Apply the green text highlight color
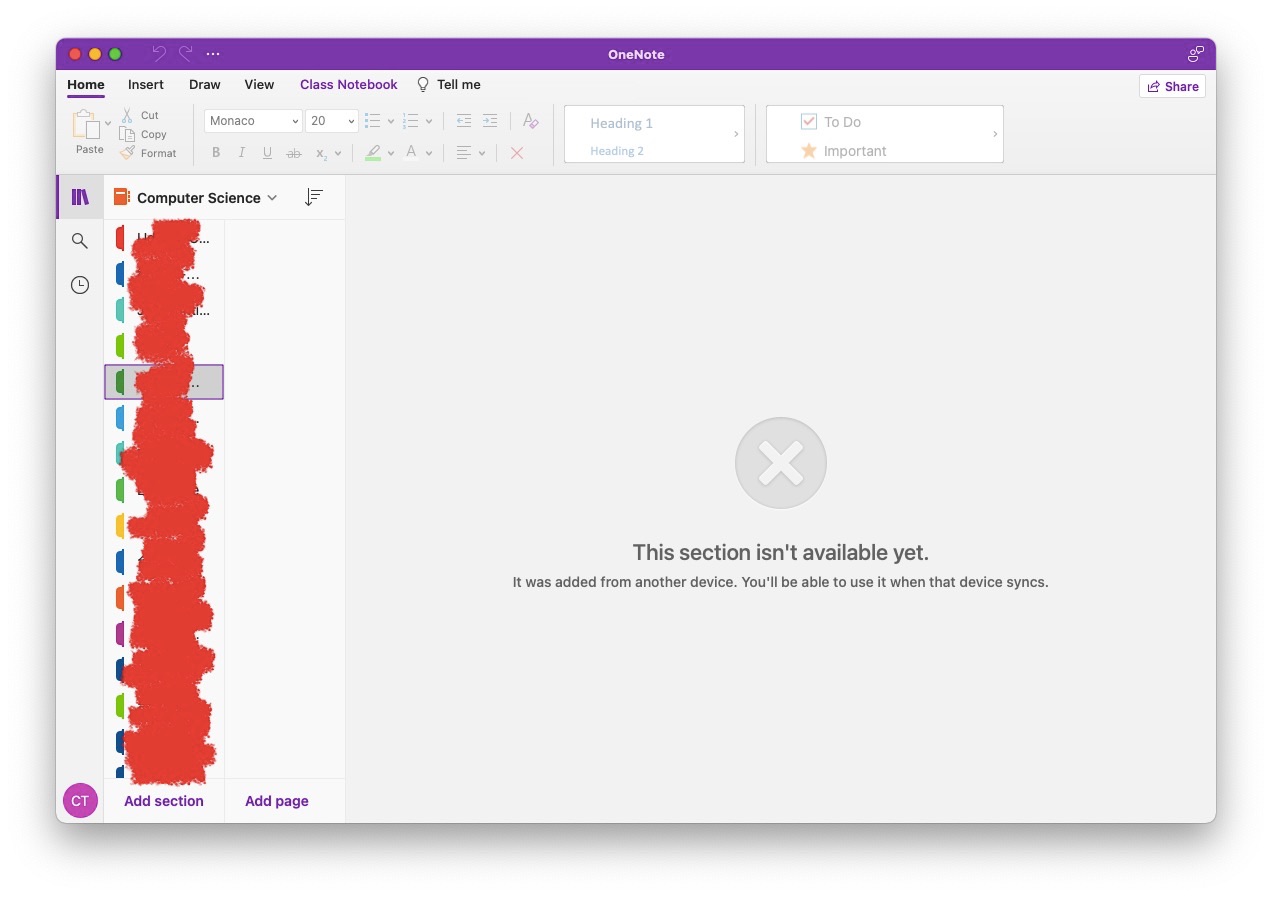Screen dimensions: 1272x897 (373, 153)
